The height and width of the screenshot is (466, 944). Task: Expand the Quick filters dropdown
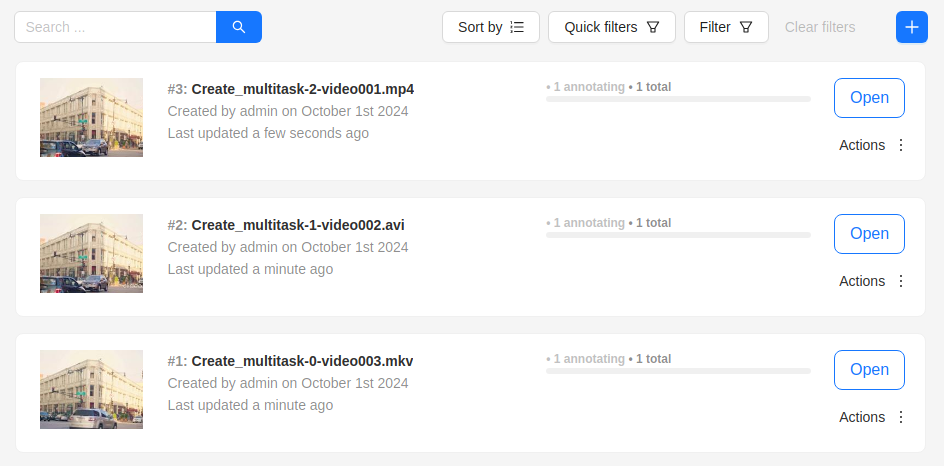tap(611, 27)
